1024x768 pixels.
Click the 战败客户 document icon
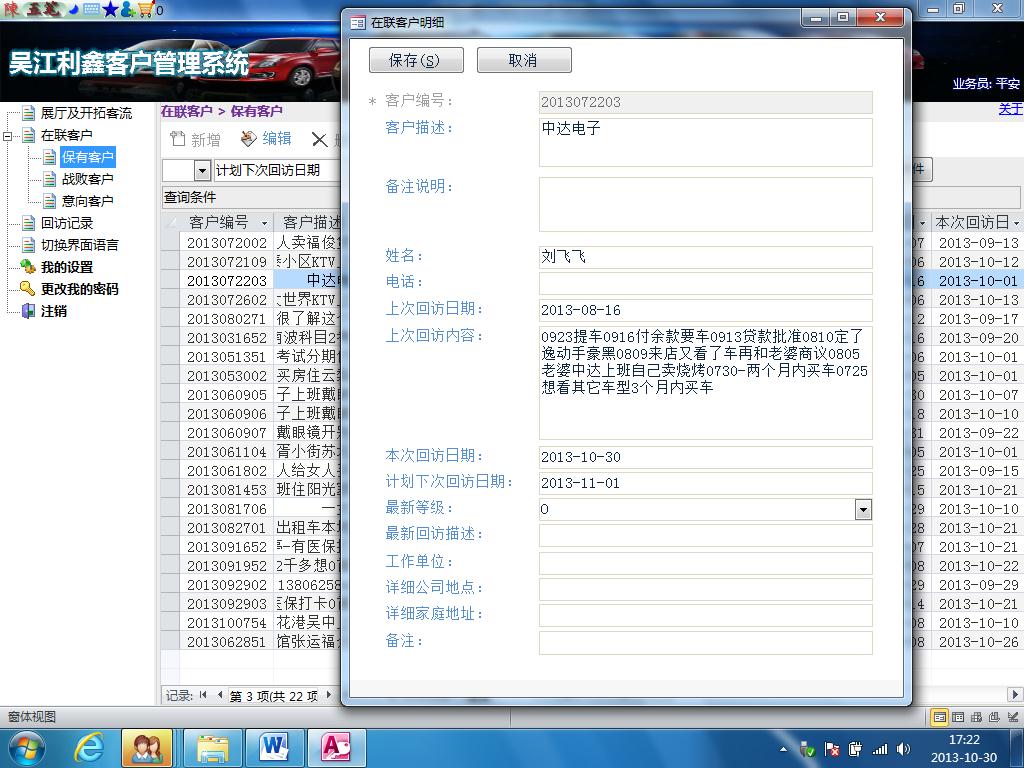click(x=49, y=179)
